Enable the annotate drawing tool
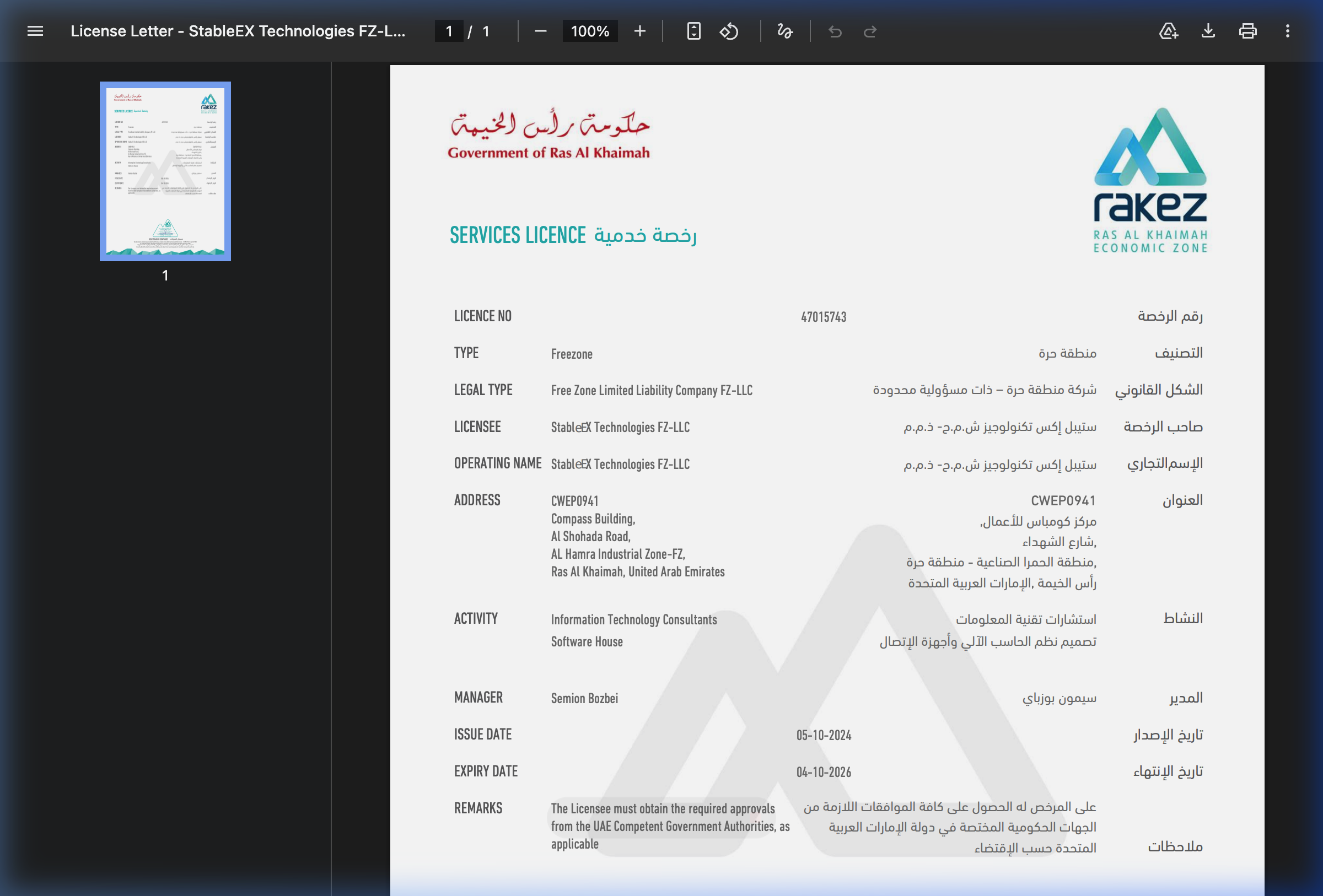Screen dimensions: 1323x896 point(784,31)
